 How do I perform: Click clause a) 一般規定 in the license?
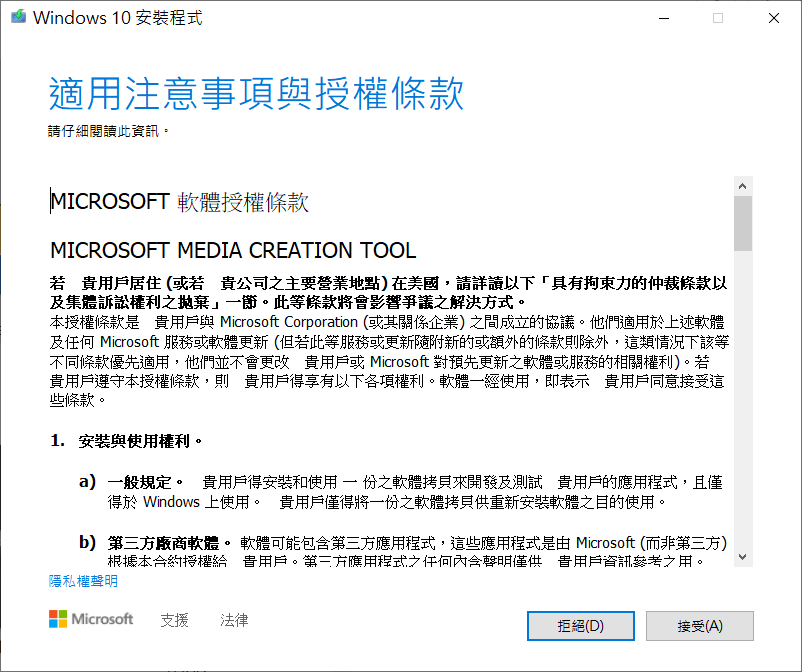point(145,481)
